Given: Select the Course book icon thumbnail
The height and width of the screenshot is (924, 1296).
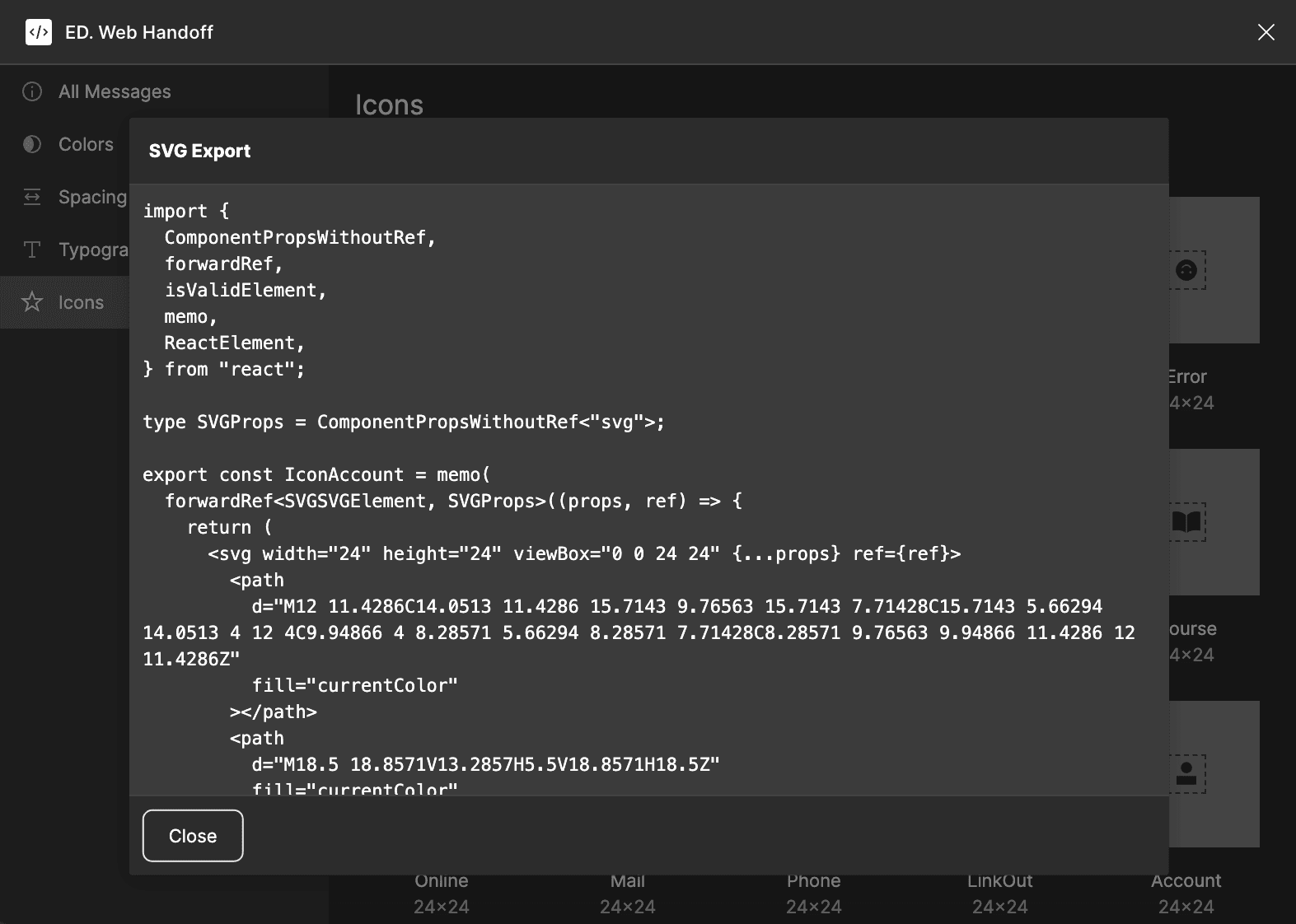Looking at the screenshot, I should (1214, 522).
